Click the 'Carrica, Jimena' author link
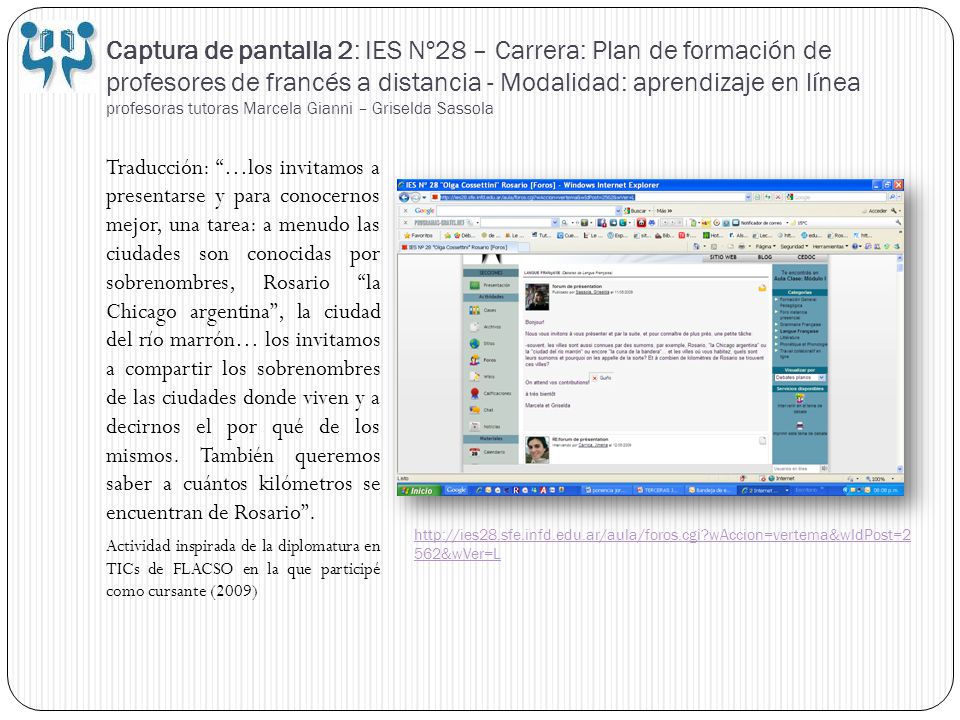 593,445
